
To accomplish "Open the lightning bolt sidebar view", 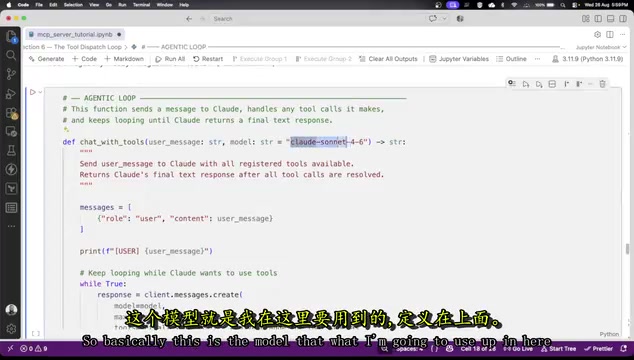I will click(x=11, y=169).
